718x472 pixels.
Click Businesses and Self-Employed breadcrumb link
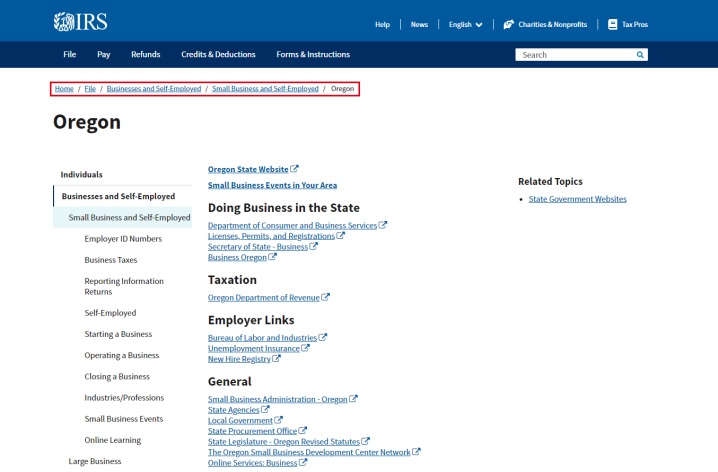pos(154,88)
